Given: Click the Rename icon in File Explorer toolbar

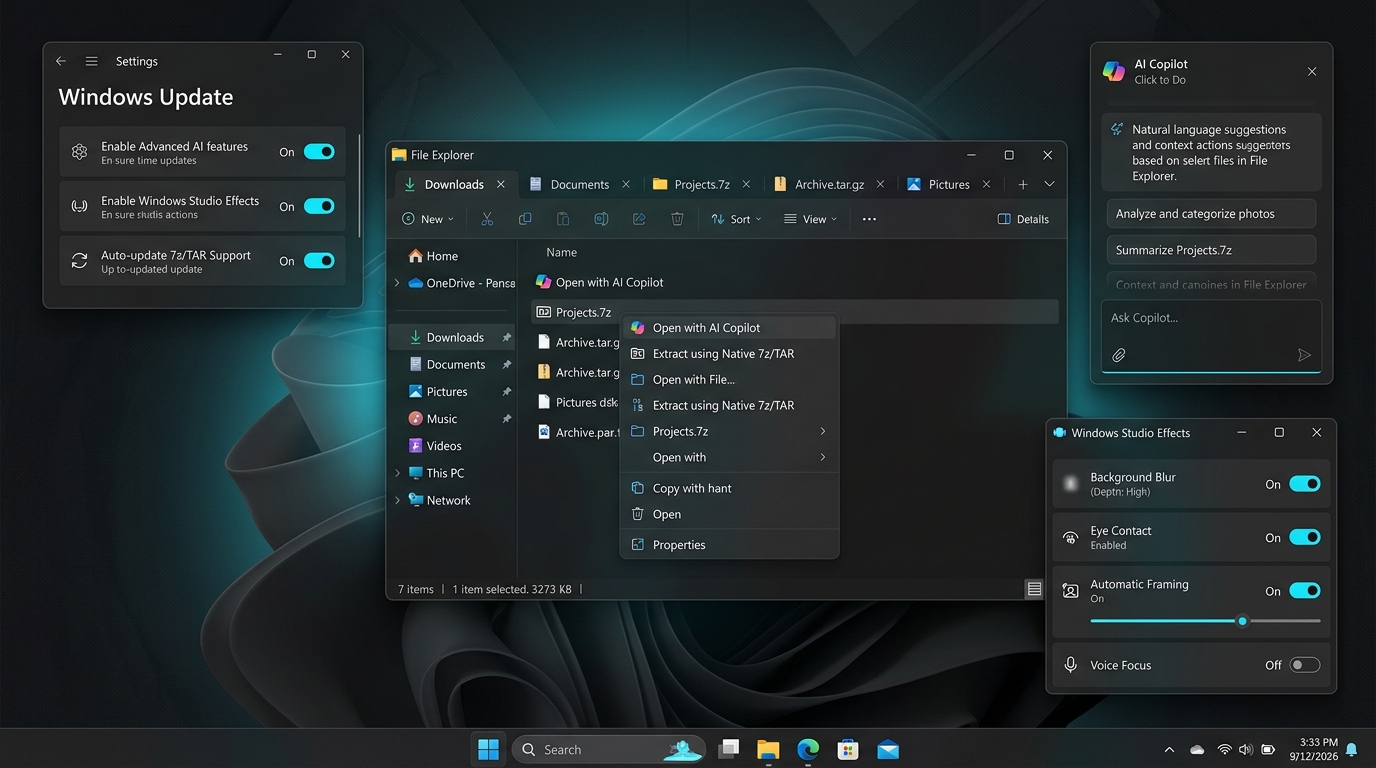Looking at the screenshot, I should pos(601,219).
